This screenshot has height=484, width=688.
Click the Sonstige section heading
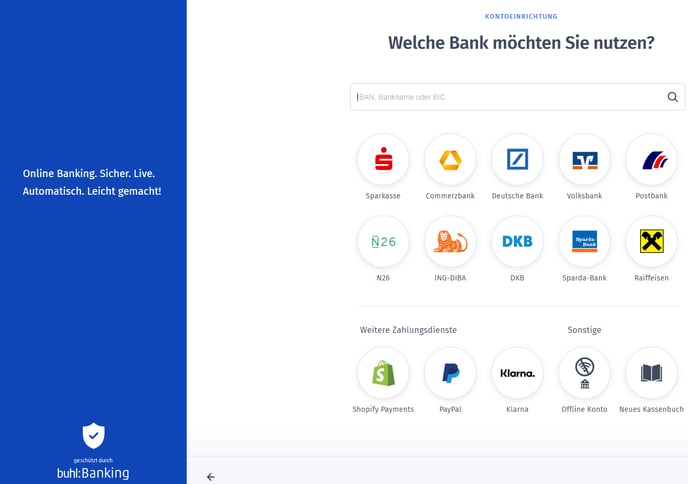(x=584, y=330)
